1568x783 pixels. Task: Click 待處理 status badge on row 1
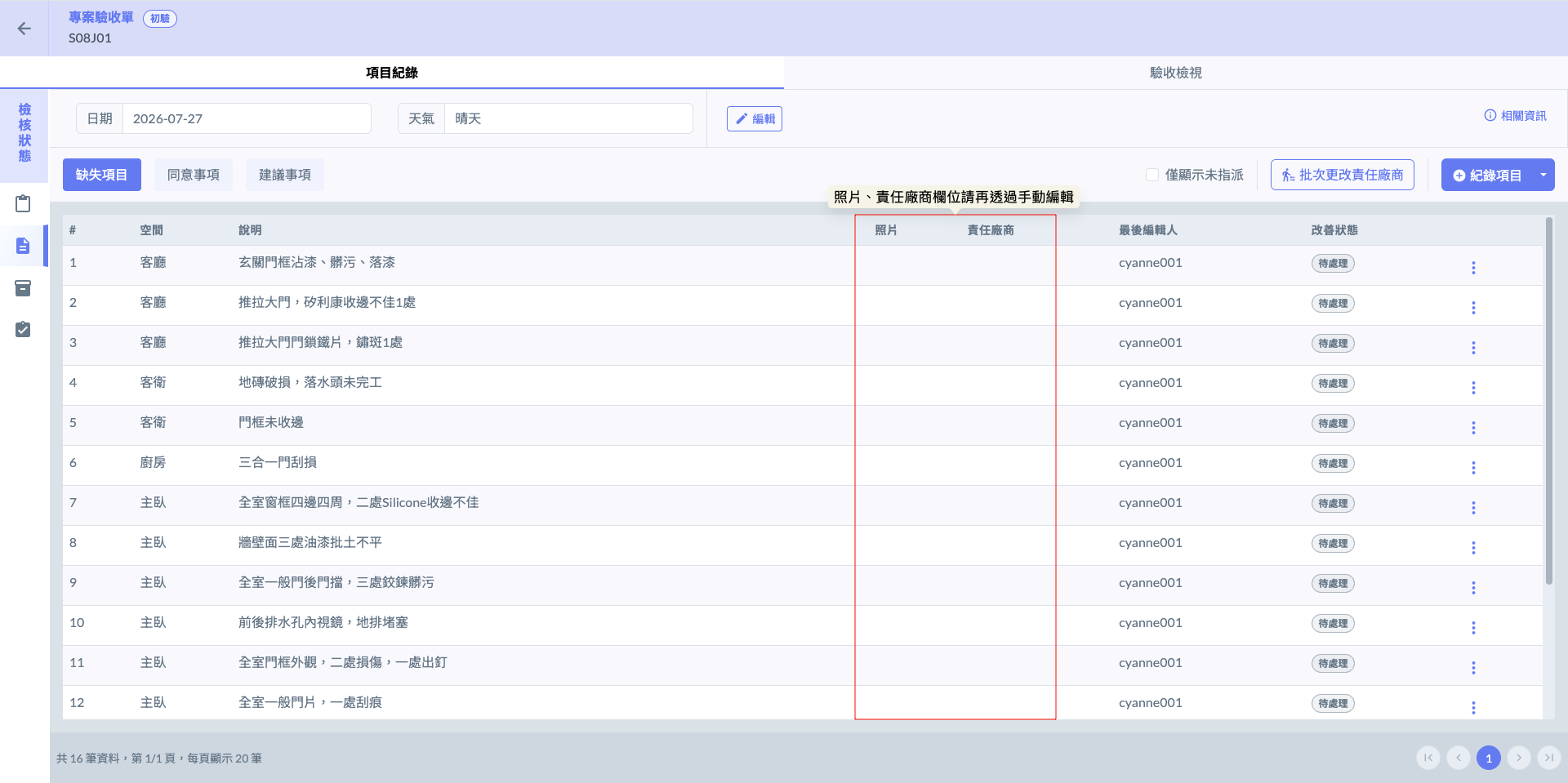coord(1333,263)
